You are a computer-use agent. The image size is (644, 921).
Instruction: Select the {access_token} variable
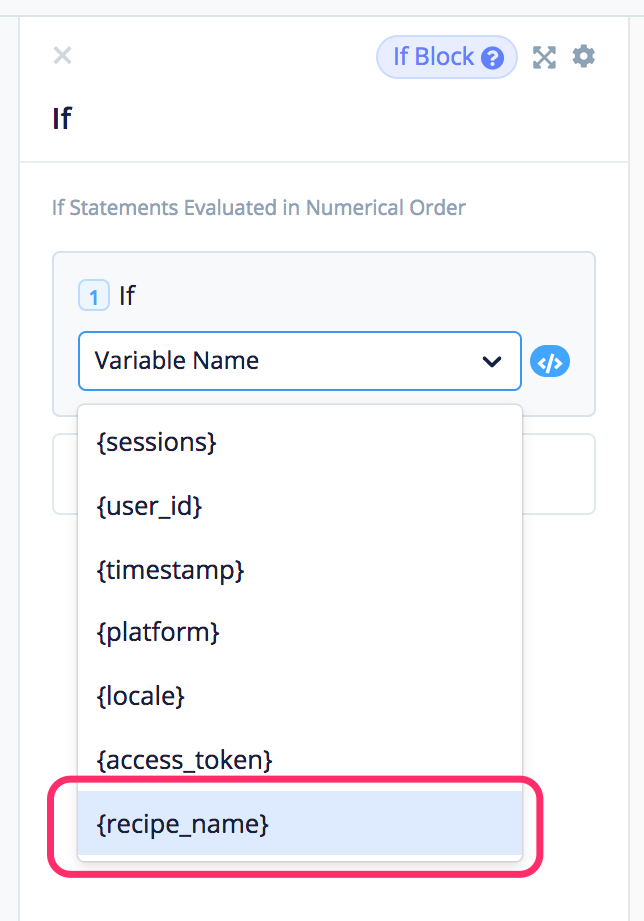coord(185,760)
